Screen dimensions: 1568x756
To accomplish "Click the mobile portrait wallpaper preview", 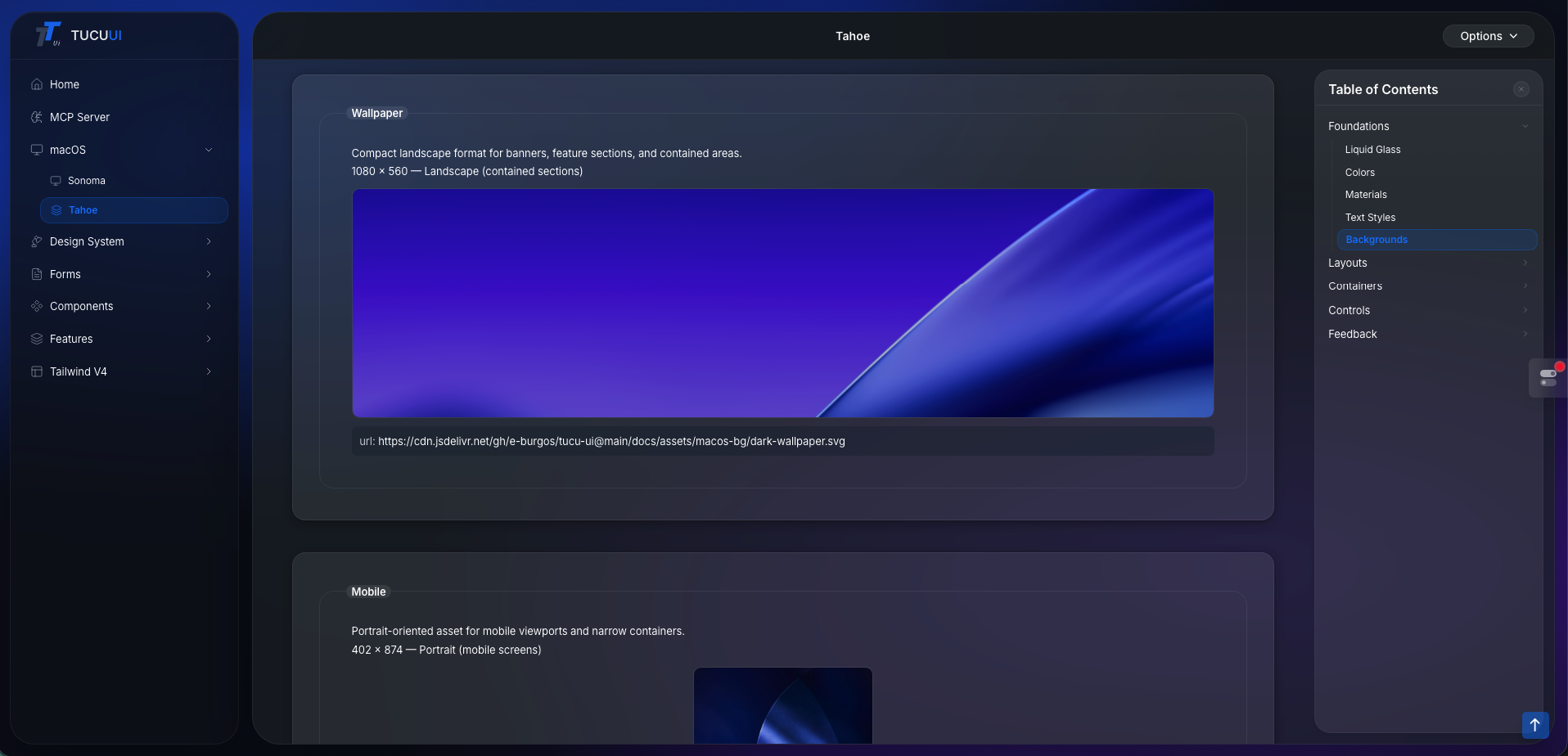I will [783, 706].
